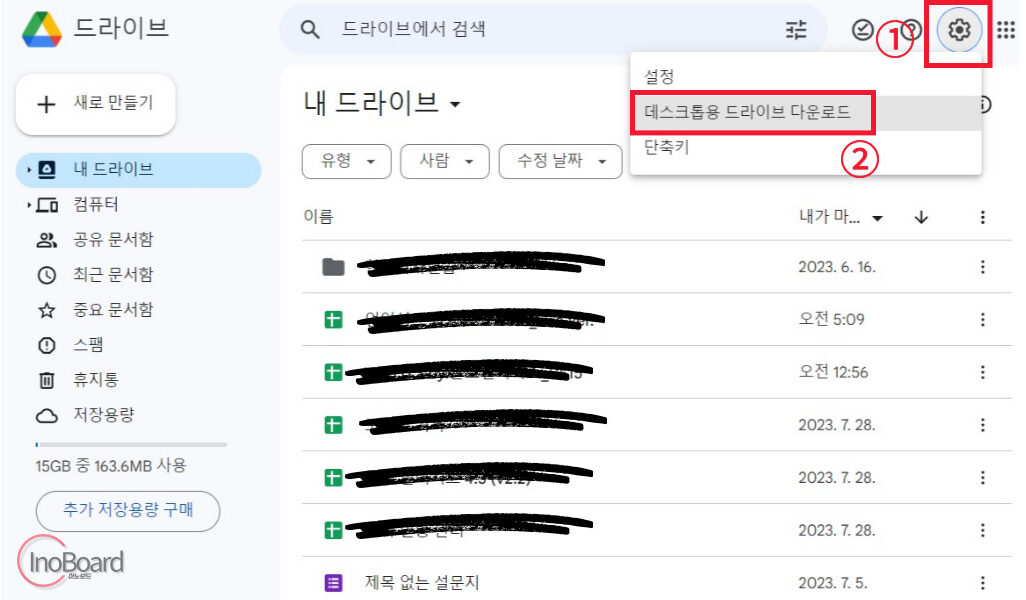Toggle sort direction arrow
1026x600 pixels.
coord(921,217)
